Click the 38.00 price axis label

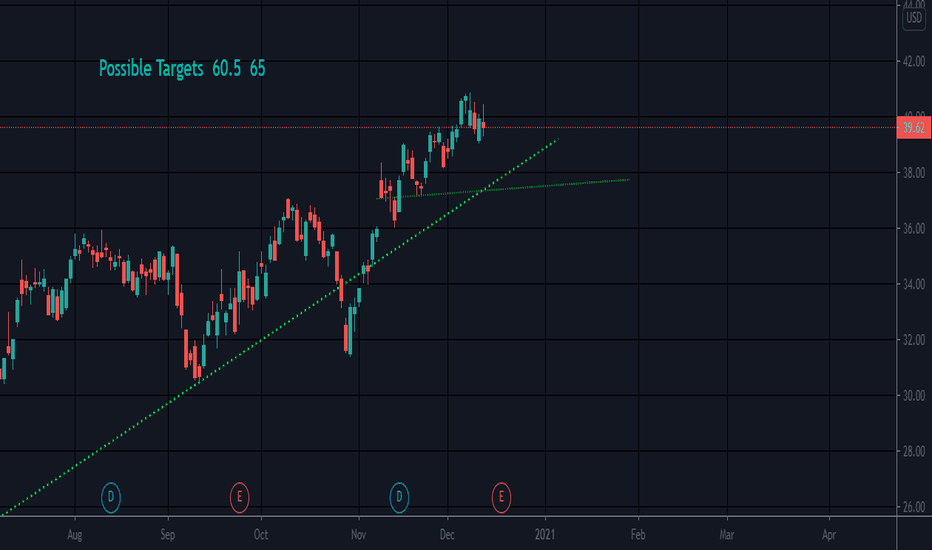tap(914, 173)
